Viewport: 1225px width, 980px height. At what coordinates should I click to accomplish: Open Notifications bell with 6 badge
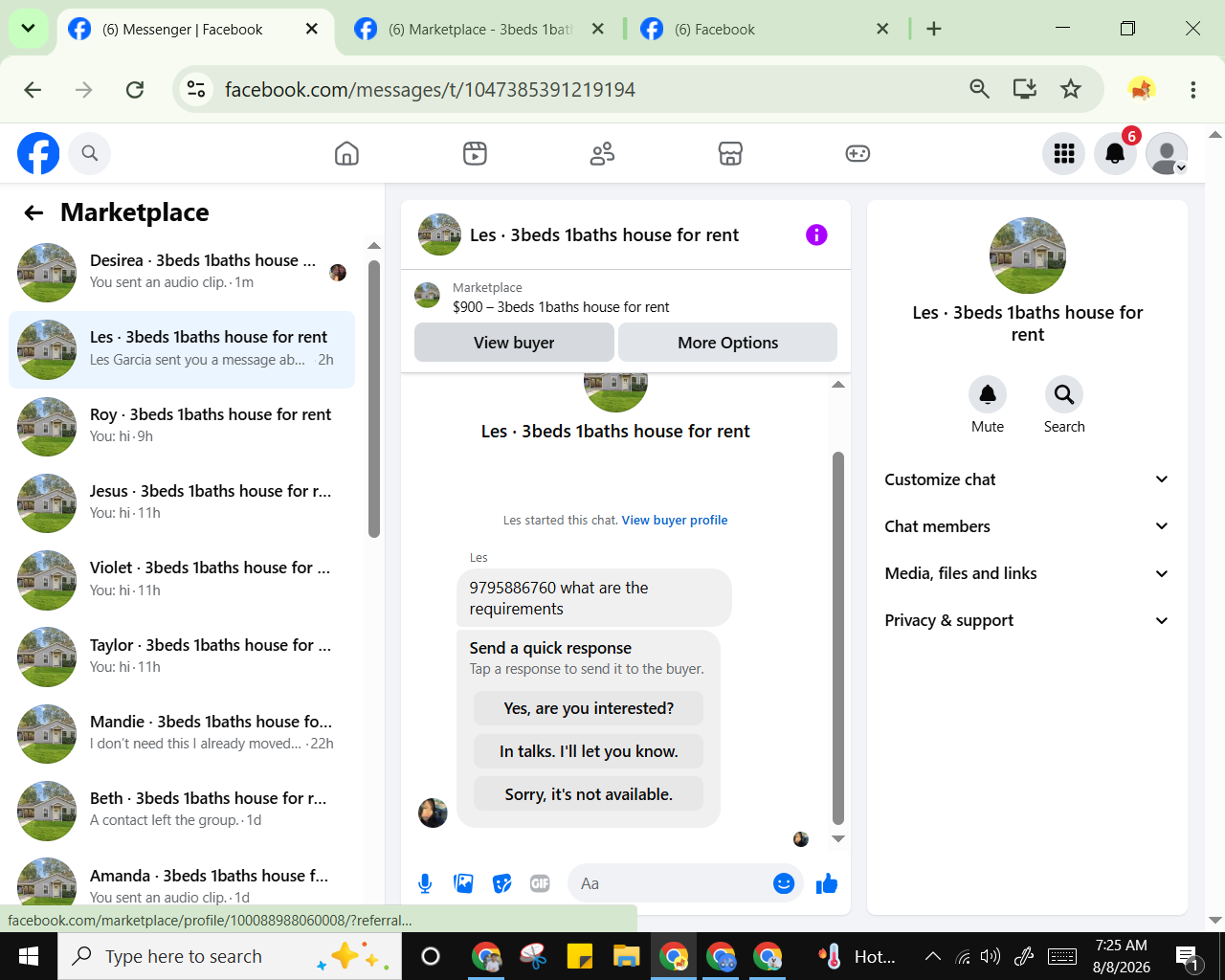point(1115,153)
